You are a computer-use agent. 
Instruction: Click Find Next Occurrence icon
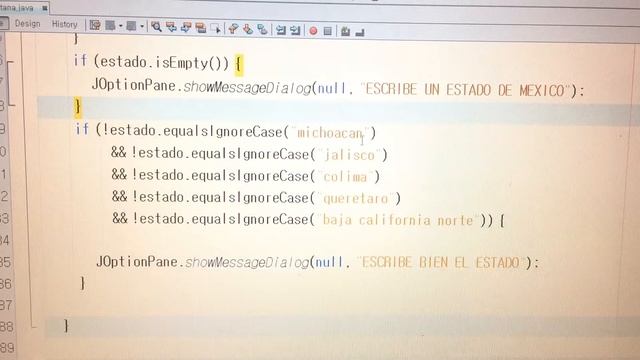tap(186, 28)
